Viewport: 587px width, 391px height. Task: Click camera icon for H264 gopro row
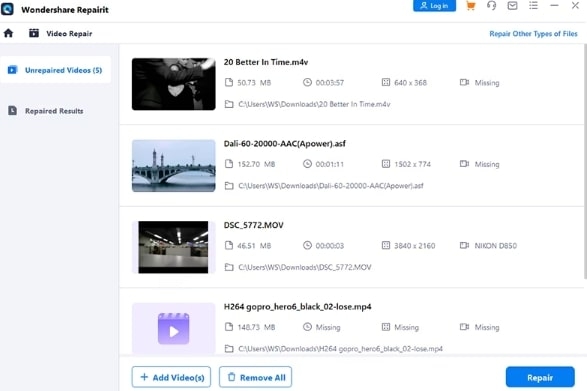[x=464, y=327]
